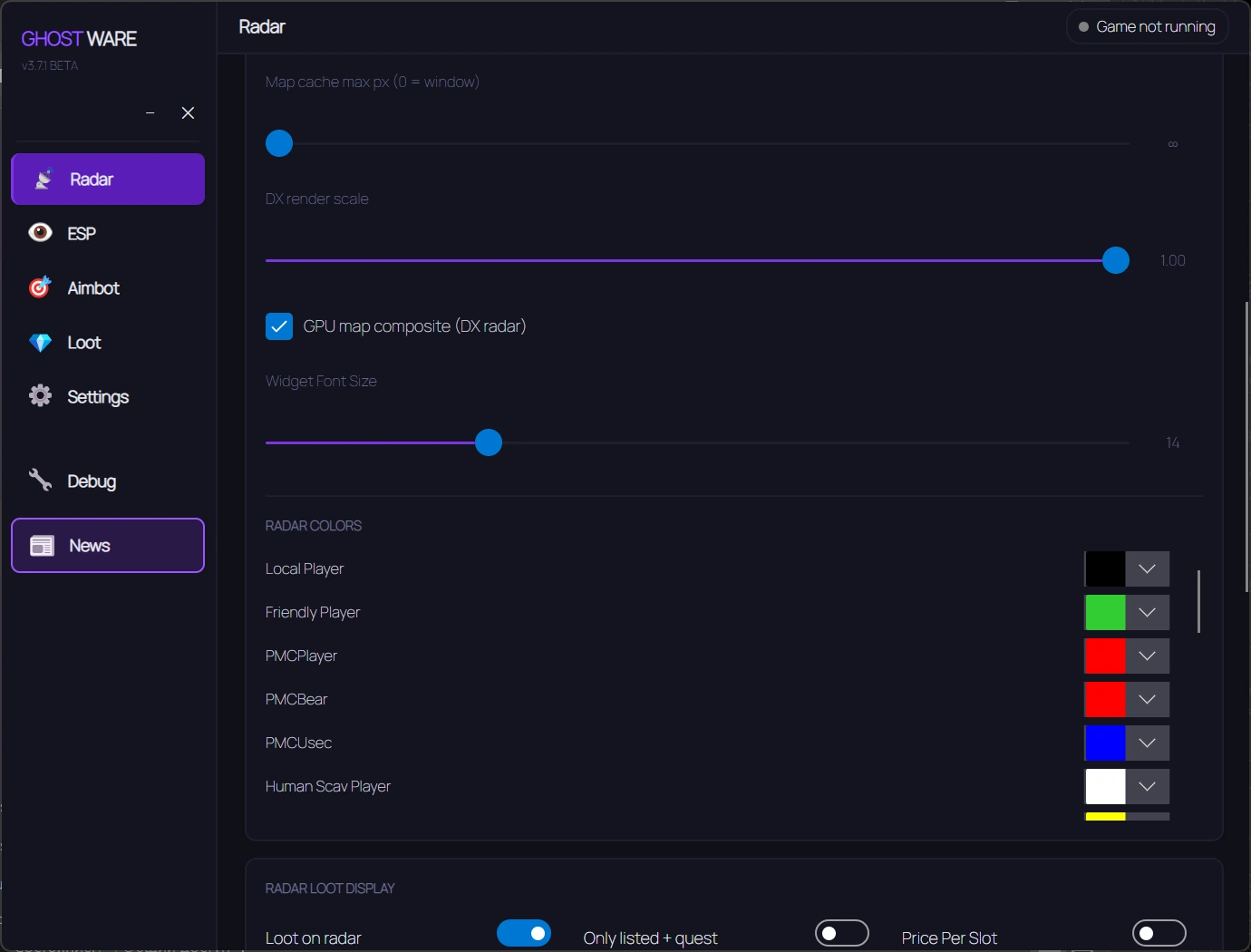This screenshot has height=952, width=1251.
Task: Click the Settings gear icon
Action: click(x=40, y=395)
